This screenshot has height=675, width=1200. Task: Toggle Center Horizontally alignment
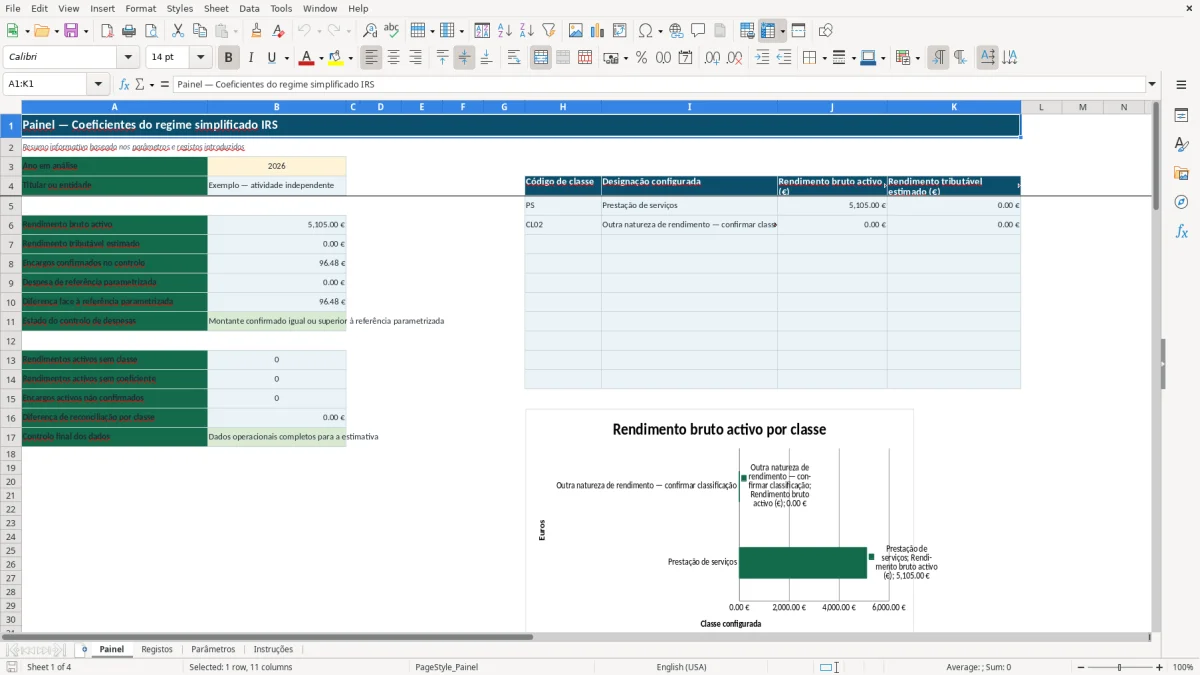(x=394, y=58)
